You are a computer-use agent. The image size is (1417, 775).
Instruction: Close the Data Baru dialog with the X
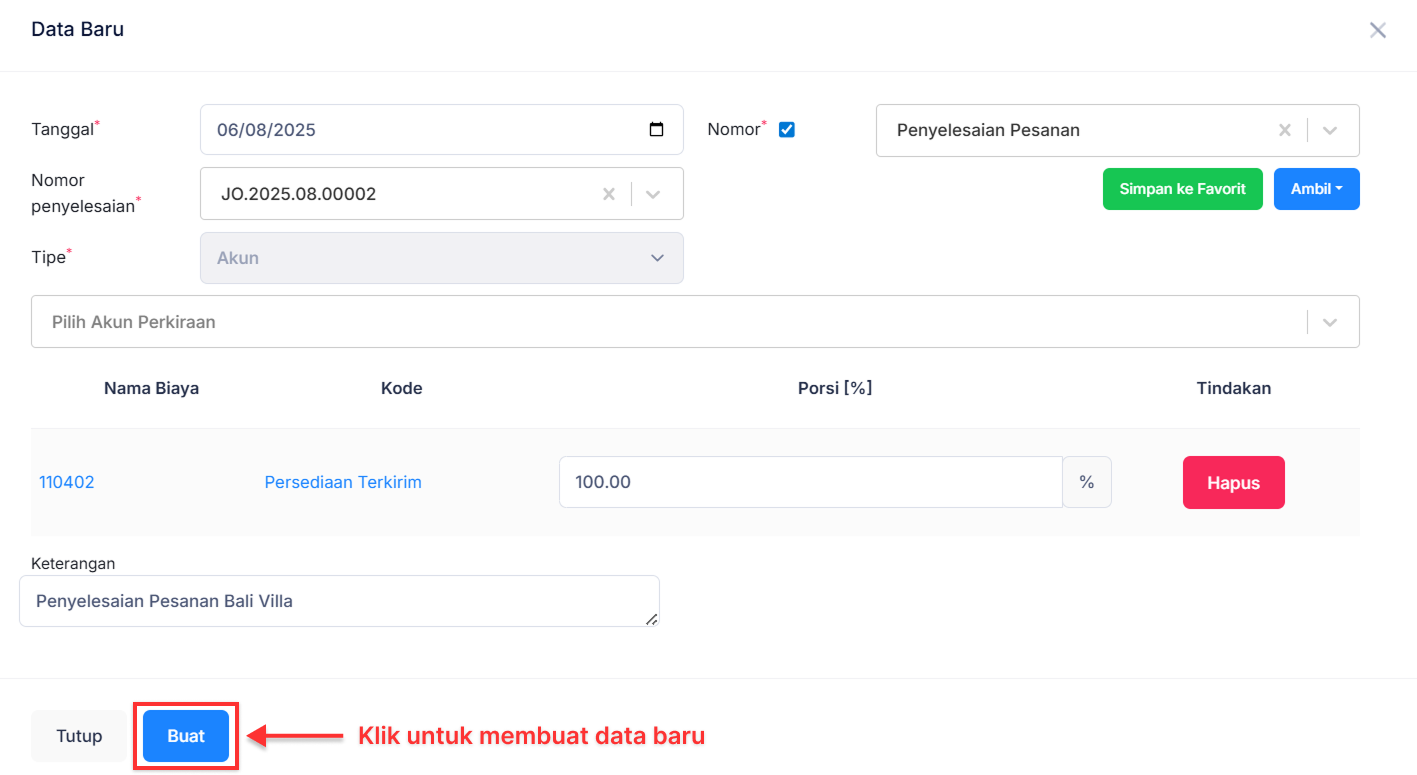pos(1377,30)
